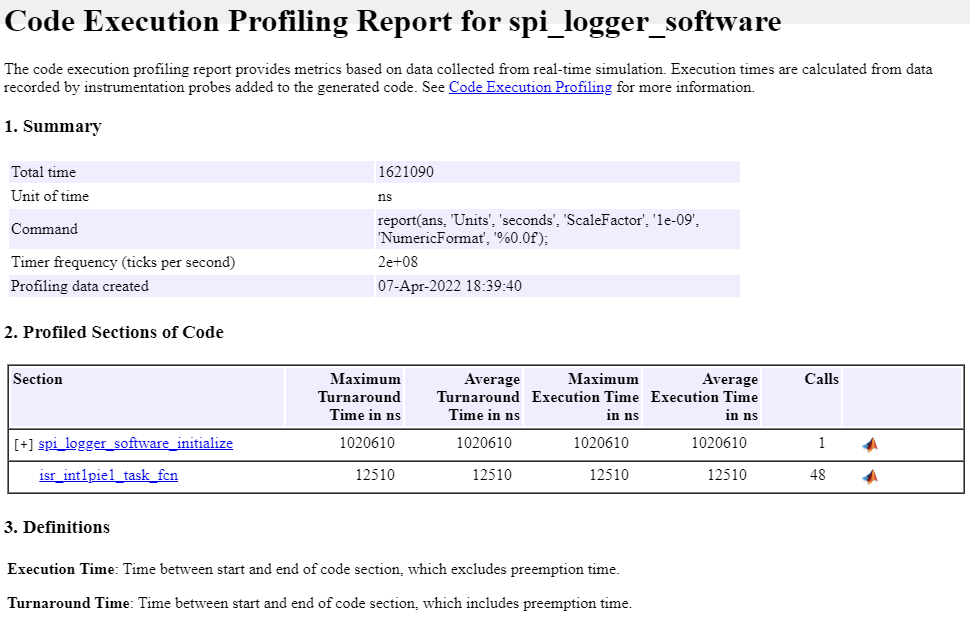Open the Code Execution Profiling link

click(530, 88)
